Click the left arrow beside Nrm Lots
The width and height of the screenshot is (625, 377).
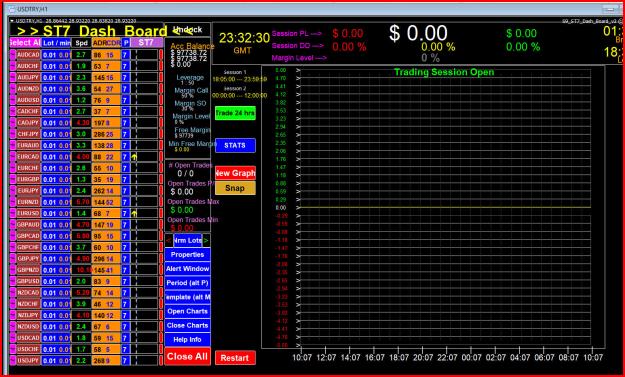point(169,240)
